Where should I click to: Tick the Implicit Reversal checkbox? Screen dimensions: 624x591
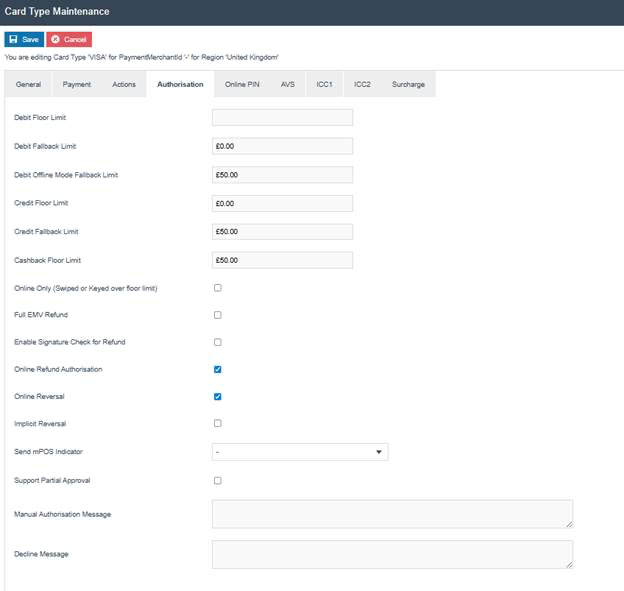coord(218,423)
